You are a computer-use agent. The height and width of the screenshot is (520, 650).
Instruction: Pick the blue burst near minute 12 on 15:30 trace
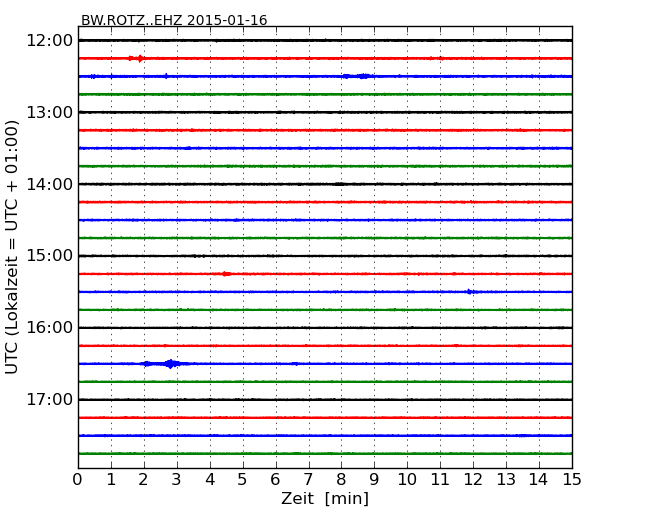tap(470, 292)
